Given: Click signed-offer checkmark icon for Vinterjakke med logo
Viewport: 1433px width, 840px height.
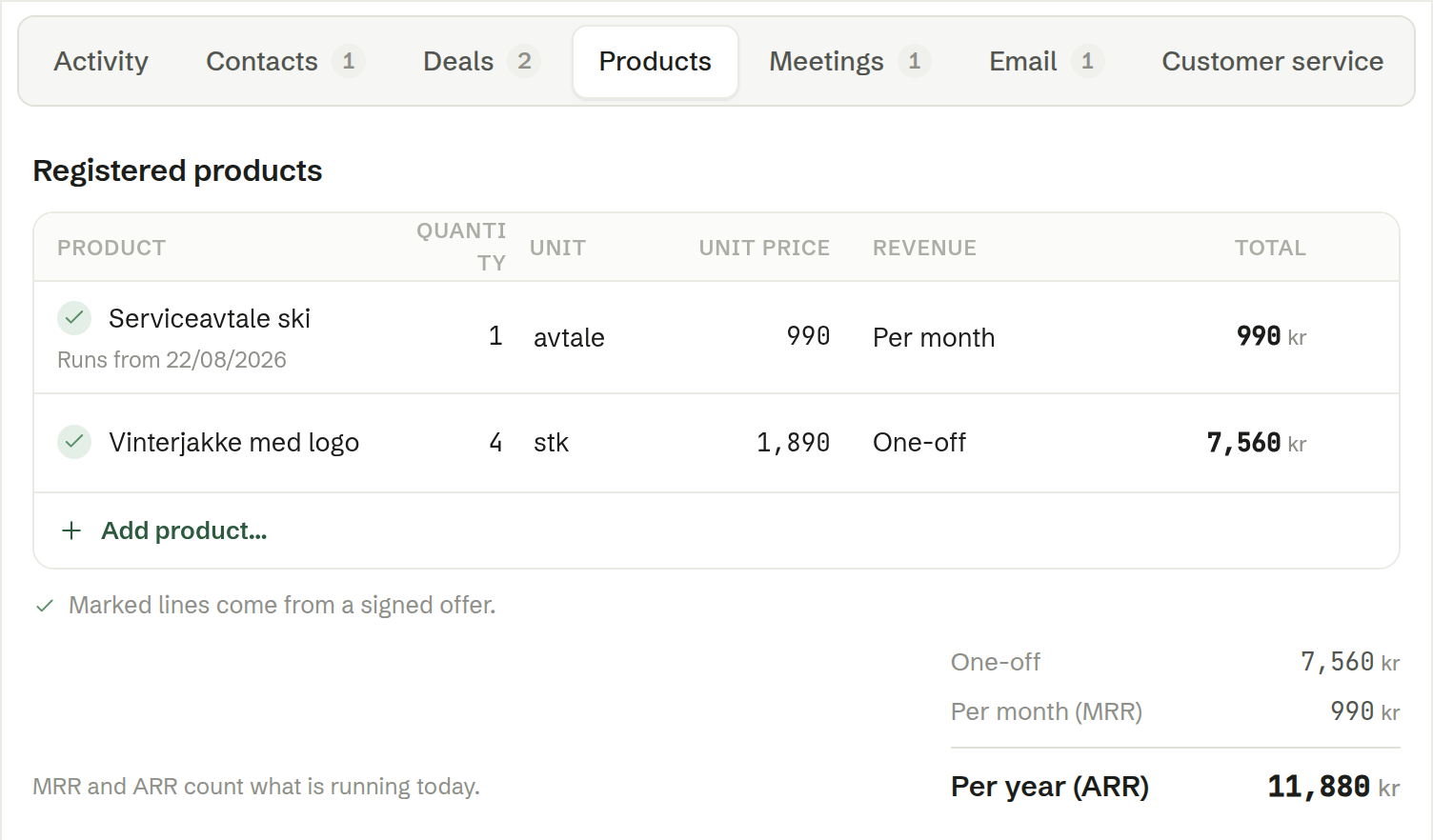Looking at the screenshot, I should tap(74, 442).
